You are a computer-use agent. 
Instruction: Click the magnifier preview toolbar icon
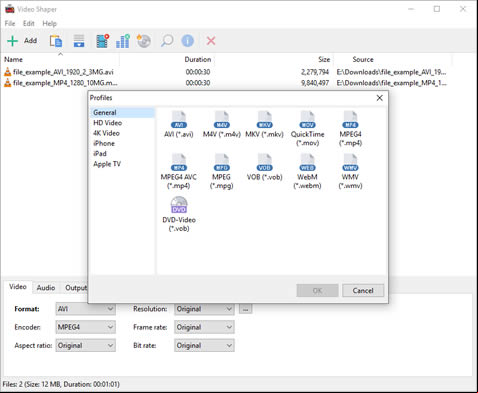click(167, 41)
